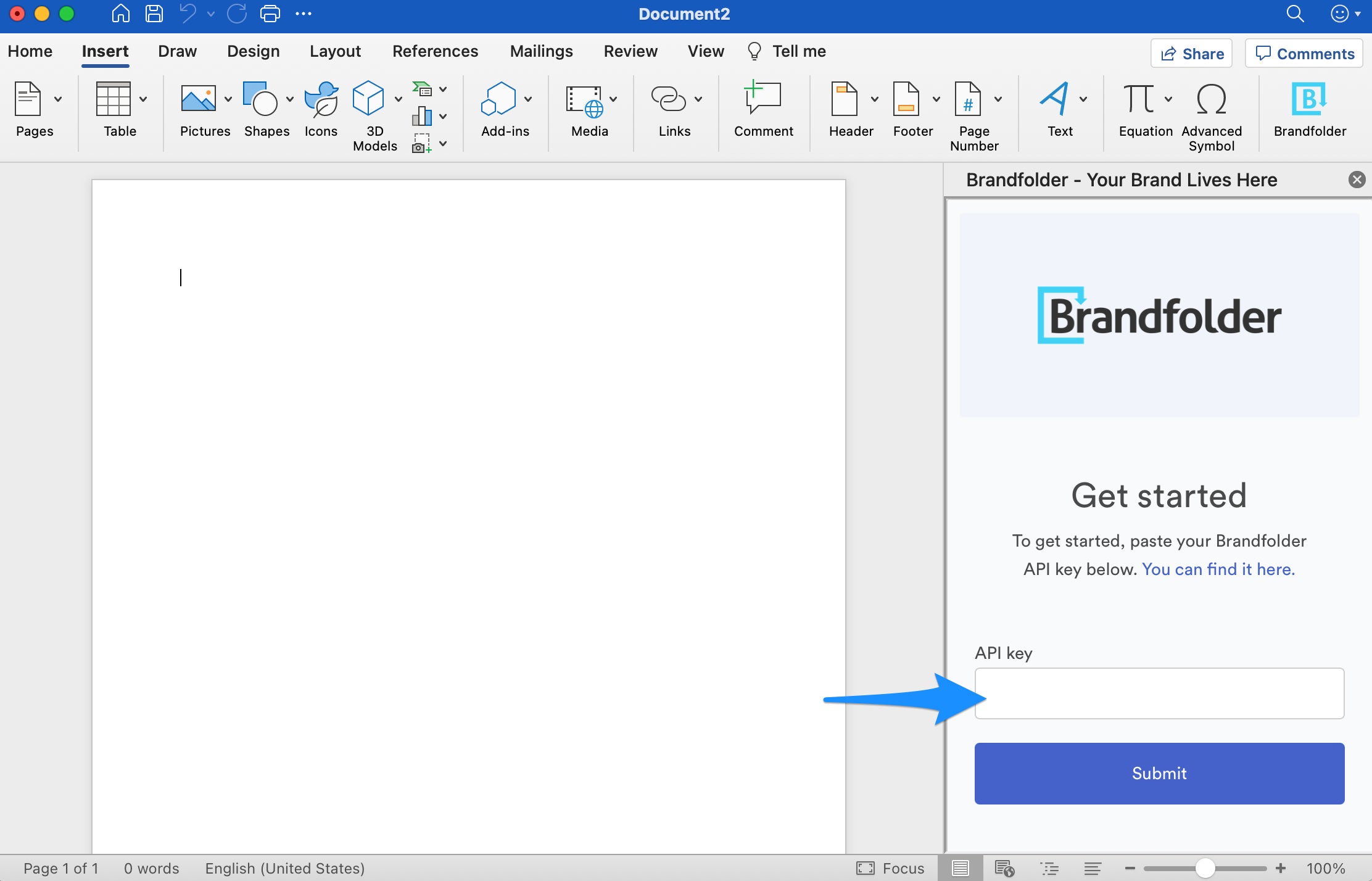The width and height of the screenshot is (1372, 881).
Task: Click the Home icon in the title bar
Action: tap(120, 14)
